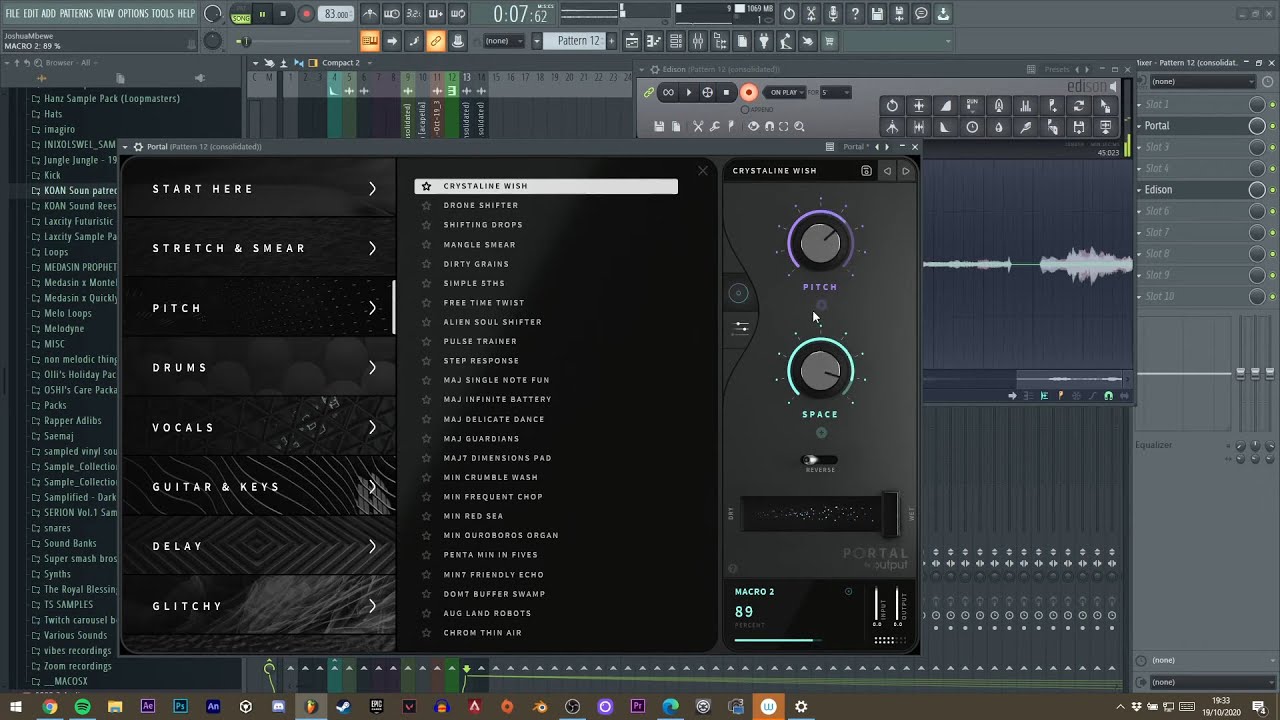Expand the STRETCH & SMEAR category
The width and height of the screenshot is (1280, 720).
[x=258, y=248]
